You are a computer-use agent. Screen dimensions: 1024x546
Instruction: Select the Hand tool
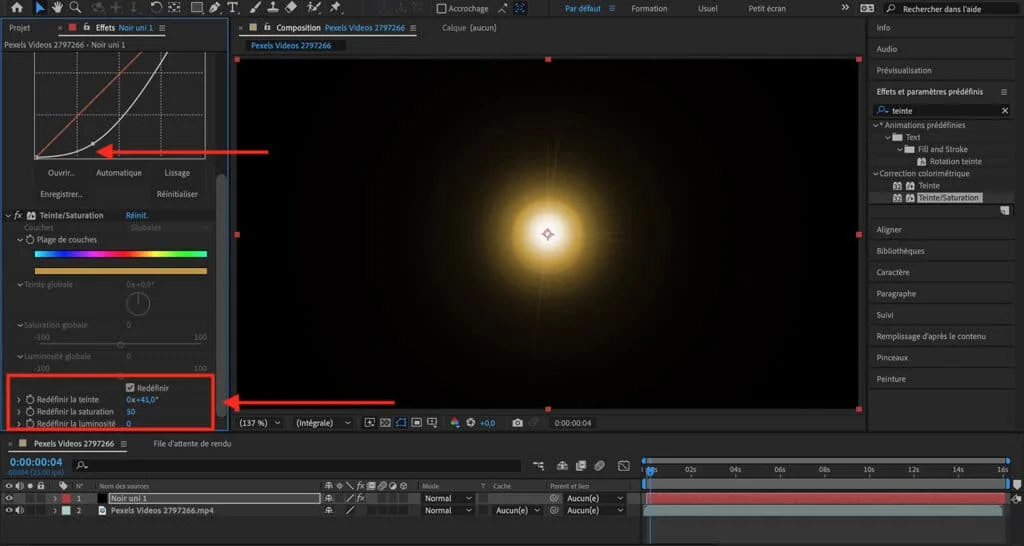coord(57,8)
